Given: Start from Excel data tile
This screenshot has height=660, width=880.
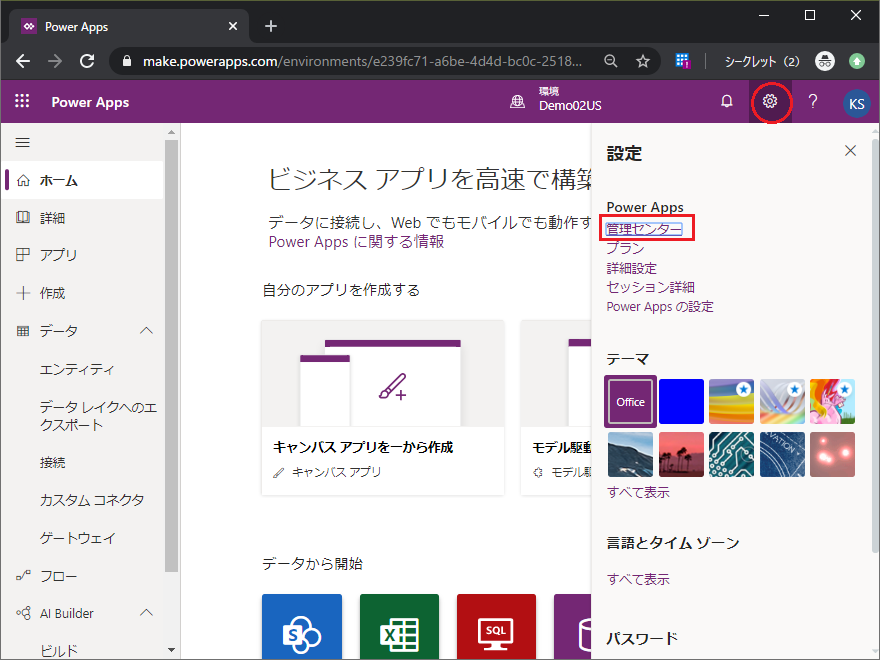Looking at the screenshot, I should 399,627.
